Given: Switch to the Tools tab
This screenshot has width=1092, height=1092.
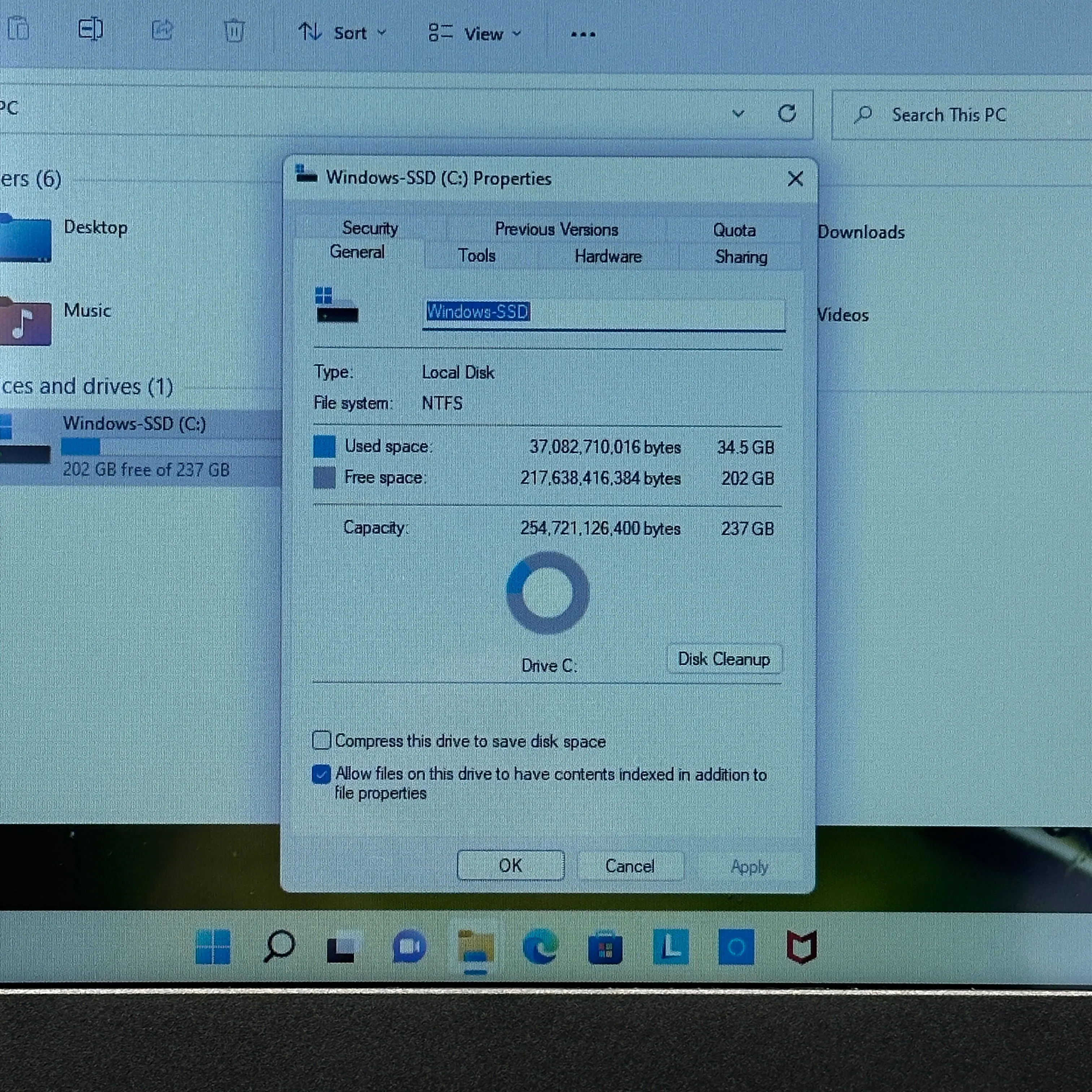Looking at the screenshot, I should click(x=476, y=255).
